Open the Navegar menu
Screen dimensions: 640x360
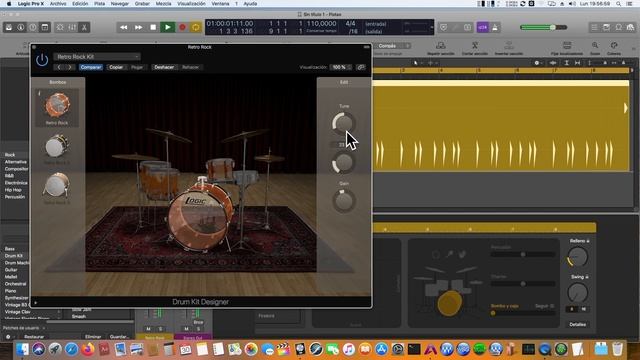120,4
